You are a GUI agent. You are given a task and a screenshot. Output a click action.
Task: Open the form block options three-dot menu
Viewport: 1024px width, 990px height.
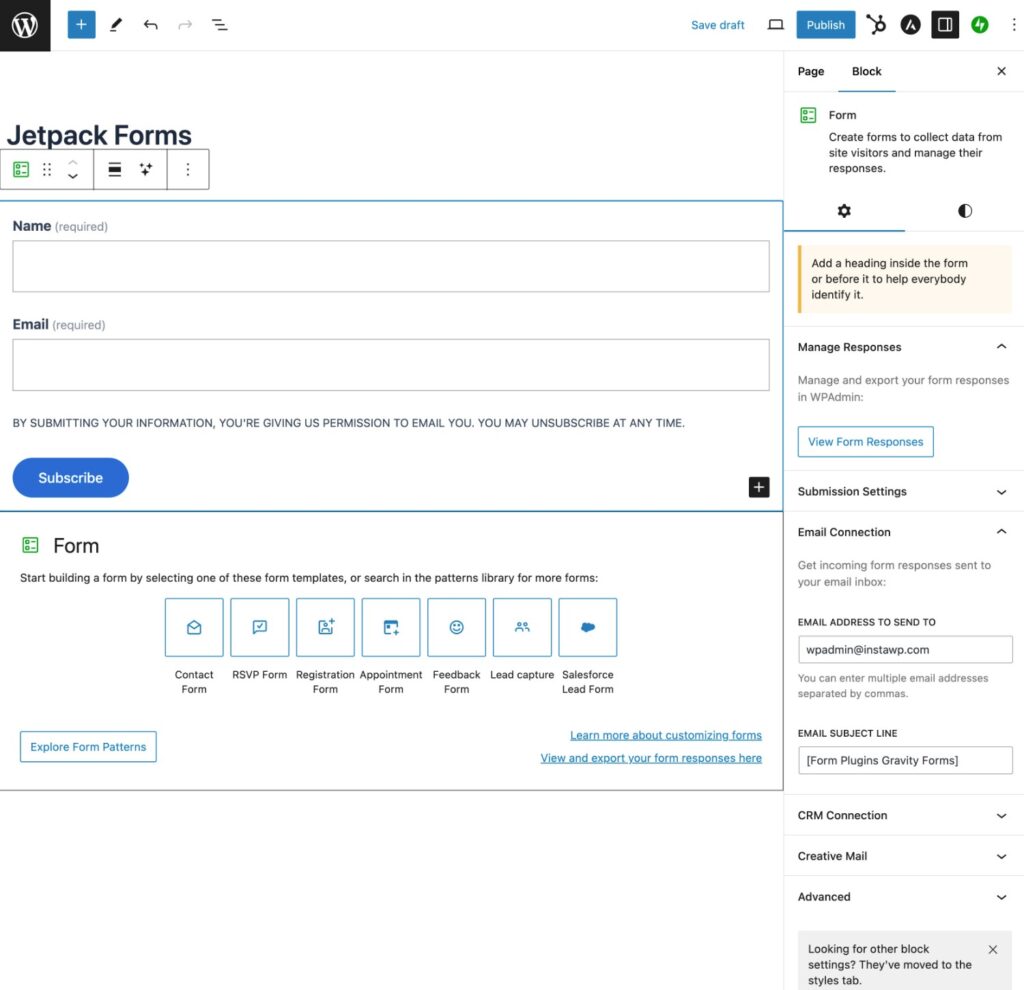pos(188,170)
